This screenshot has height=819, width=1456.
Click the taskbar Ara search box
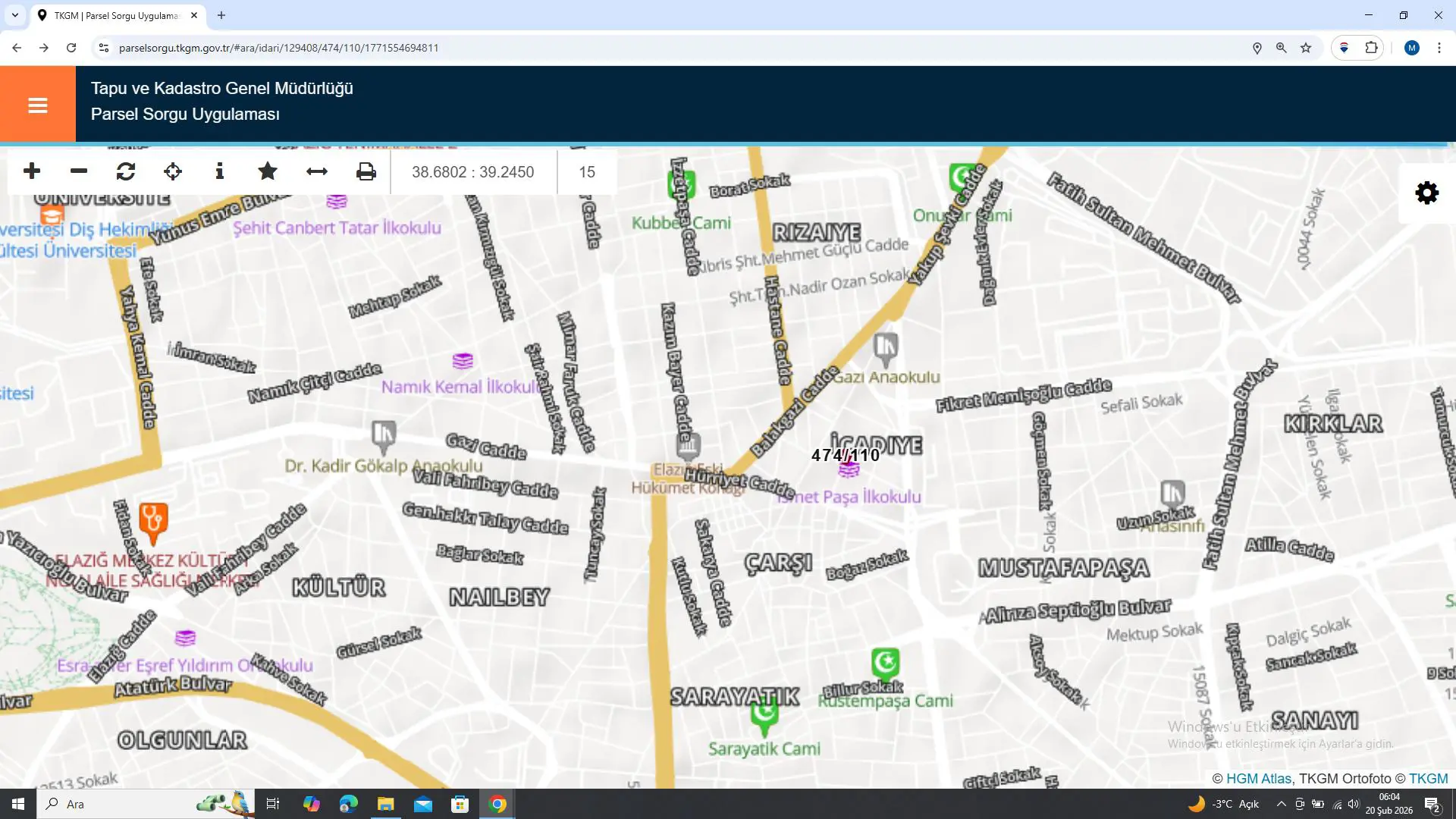tap(147, 804)
